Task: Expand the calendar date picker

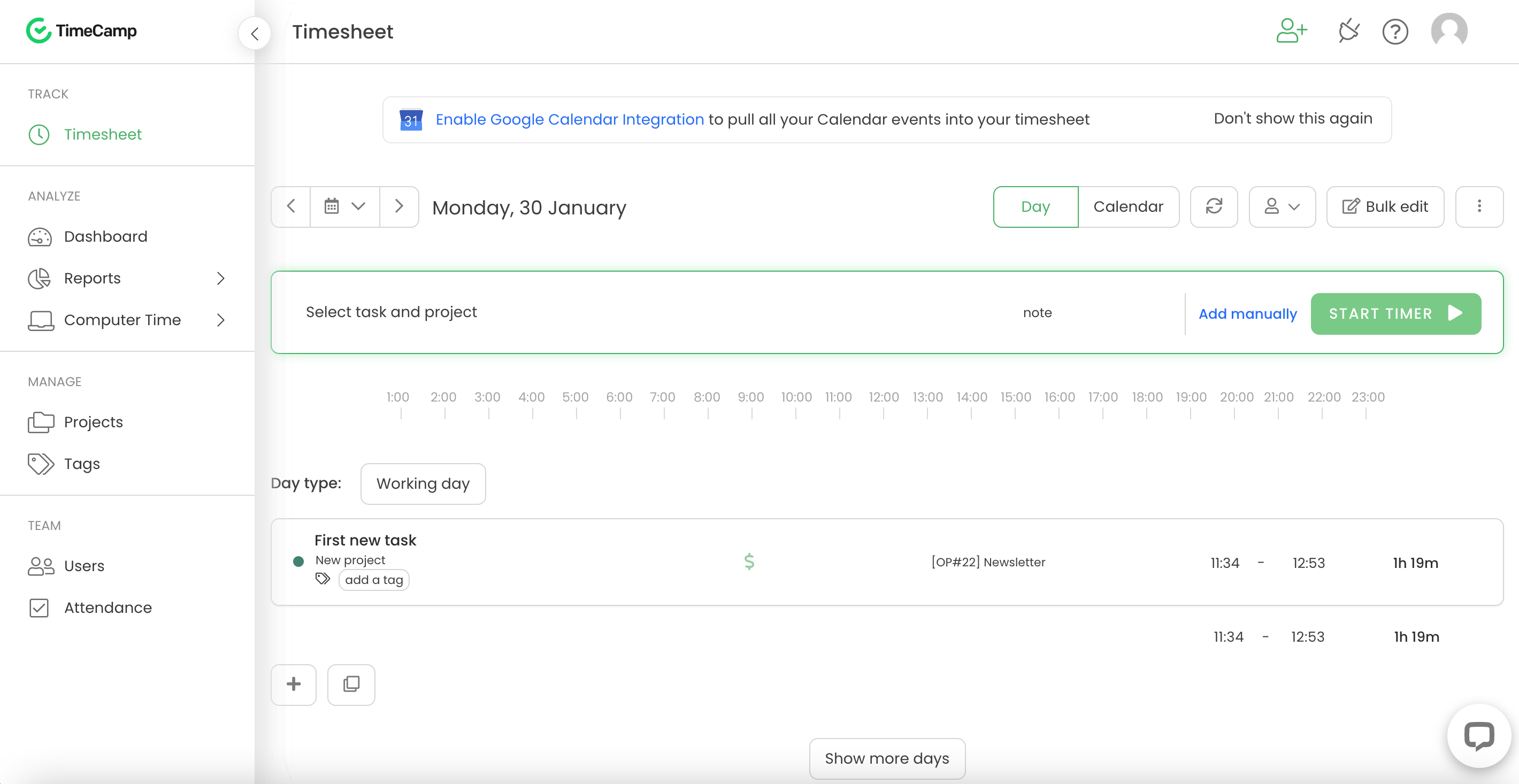Action: (x=344, y=206)
